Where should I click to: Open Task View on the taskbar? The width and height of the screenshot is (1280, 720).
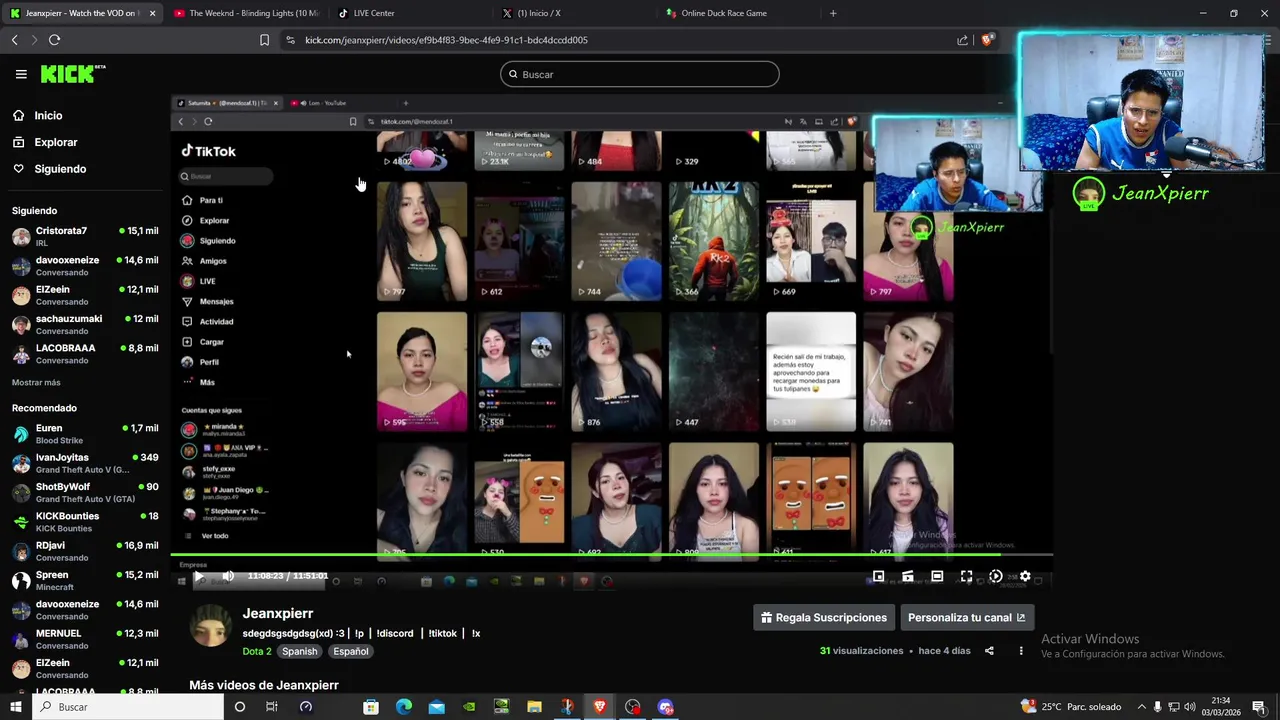point(271,707)
